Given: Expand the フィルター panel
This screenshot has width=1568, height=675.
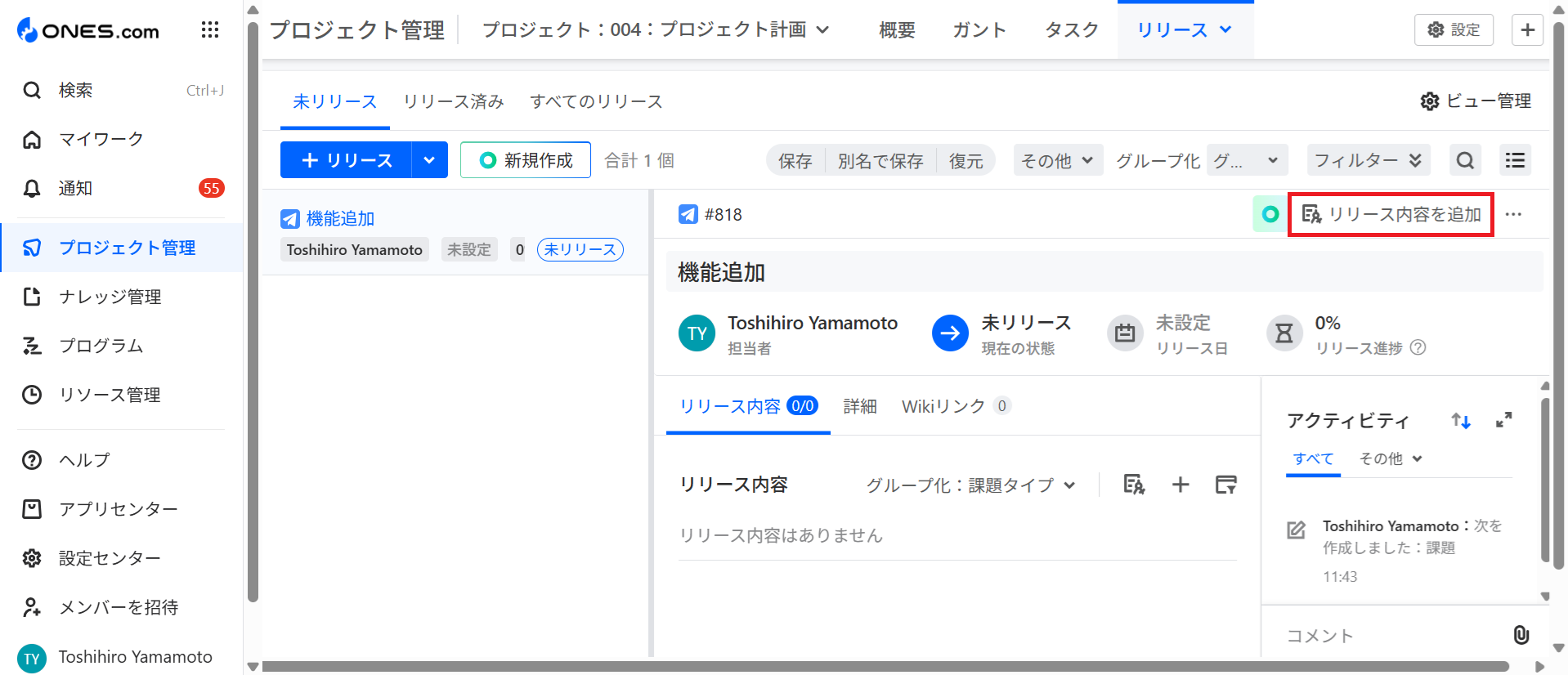Looking at the screenshot, I should 1368,160.
